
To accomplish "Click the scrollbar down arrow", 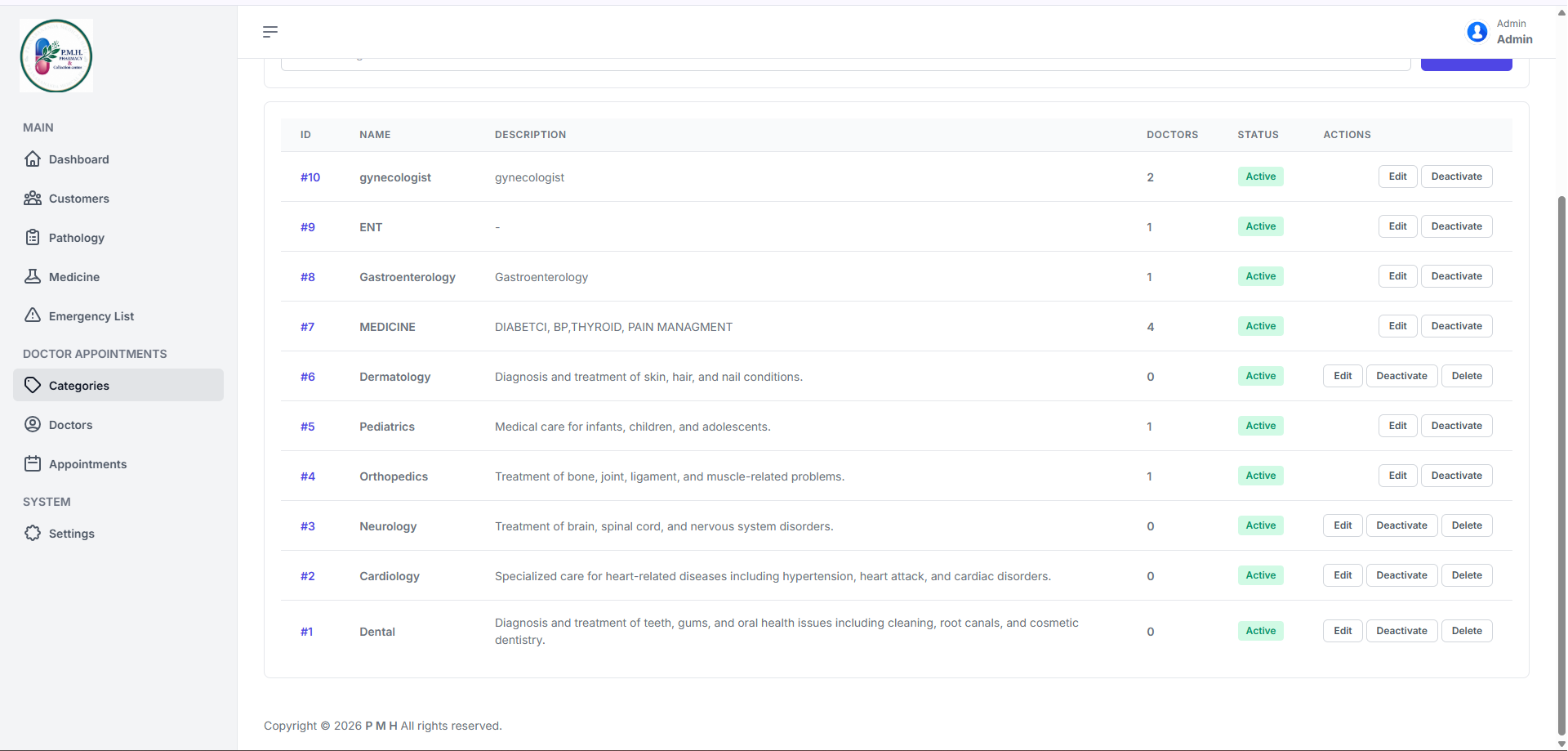I will pyautogui.click(x=1561, y=744).
